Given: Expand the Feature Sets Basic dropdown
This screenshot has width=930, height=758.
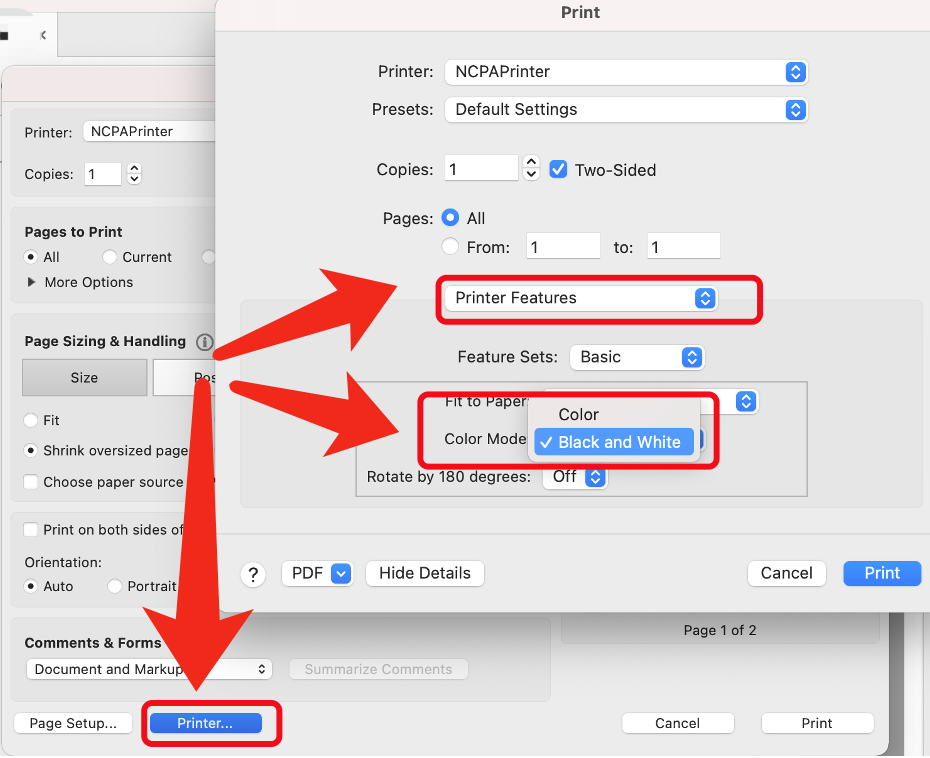Looking at the screenshot, I should coord(636,357).
